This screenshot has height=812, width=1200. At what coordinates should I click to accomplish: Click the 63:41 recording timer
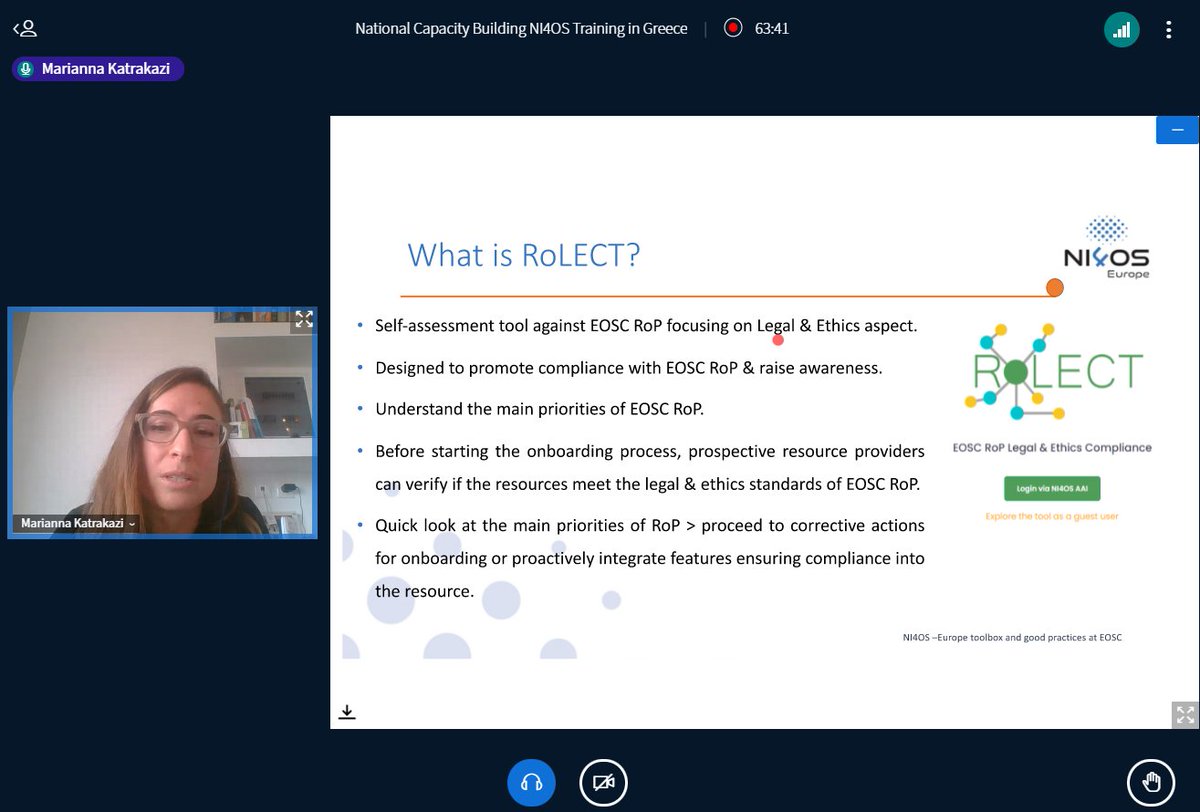point(772,28)
